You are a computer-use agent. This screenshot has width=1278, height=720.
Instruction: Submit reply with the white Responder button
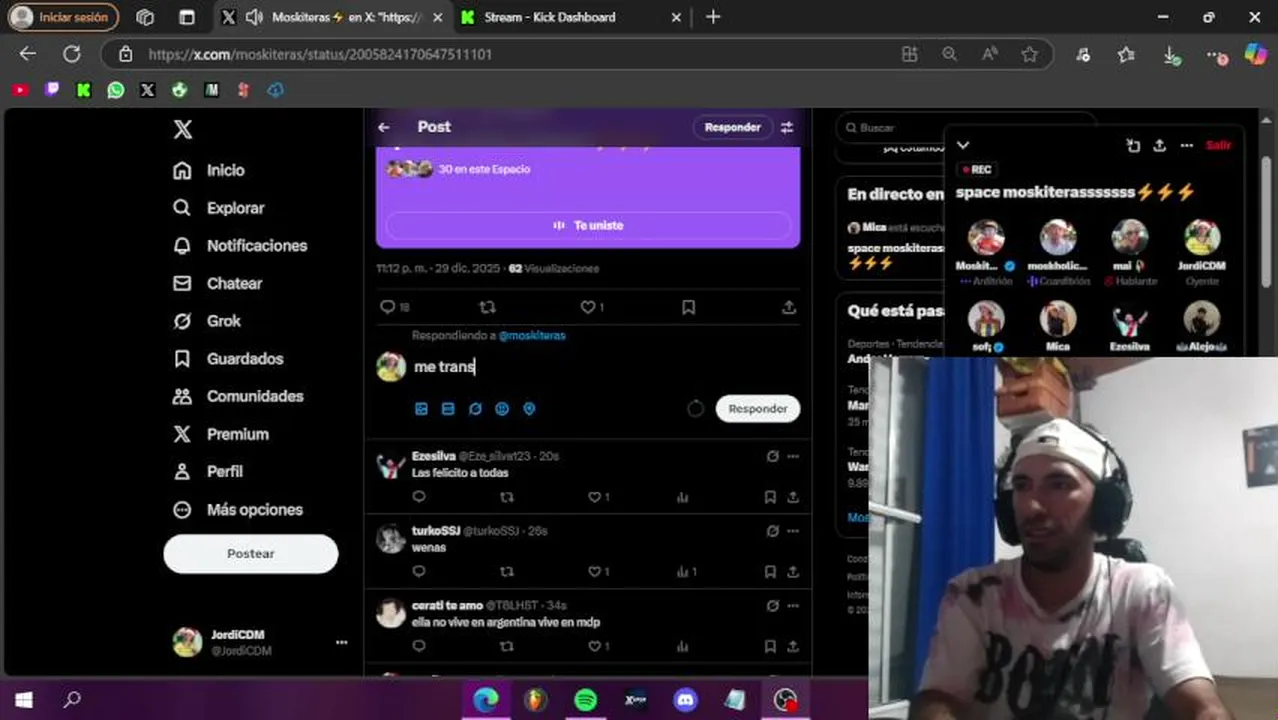tap(758, 408)
